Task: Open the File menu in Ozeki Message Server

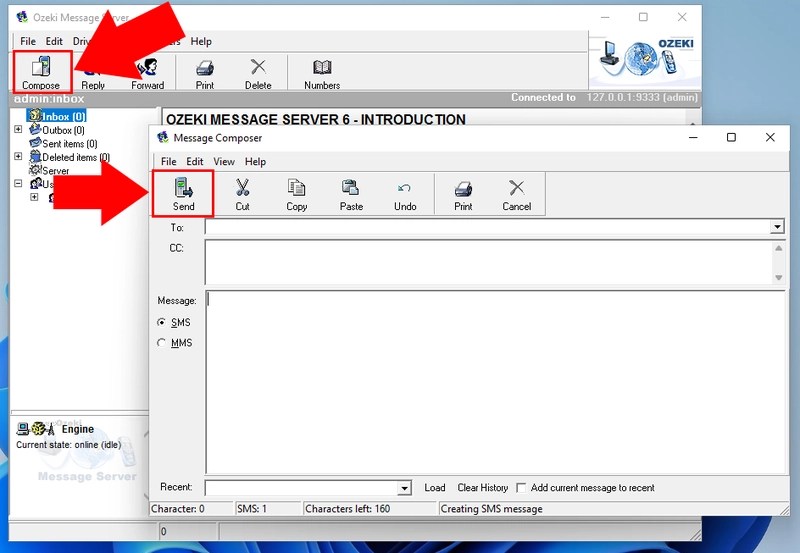Action: (x=28, y=41)
